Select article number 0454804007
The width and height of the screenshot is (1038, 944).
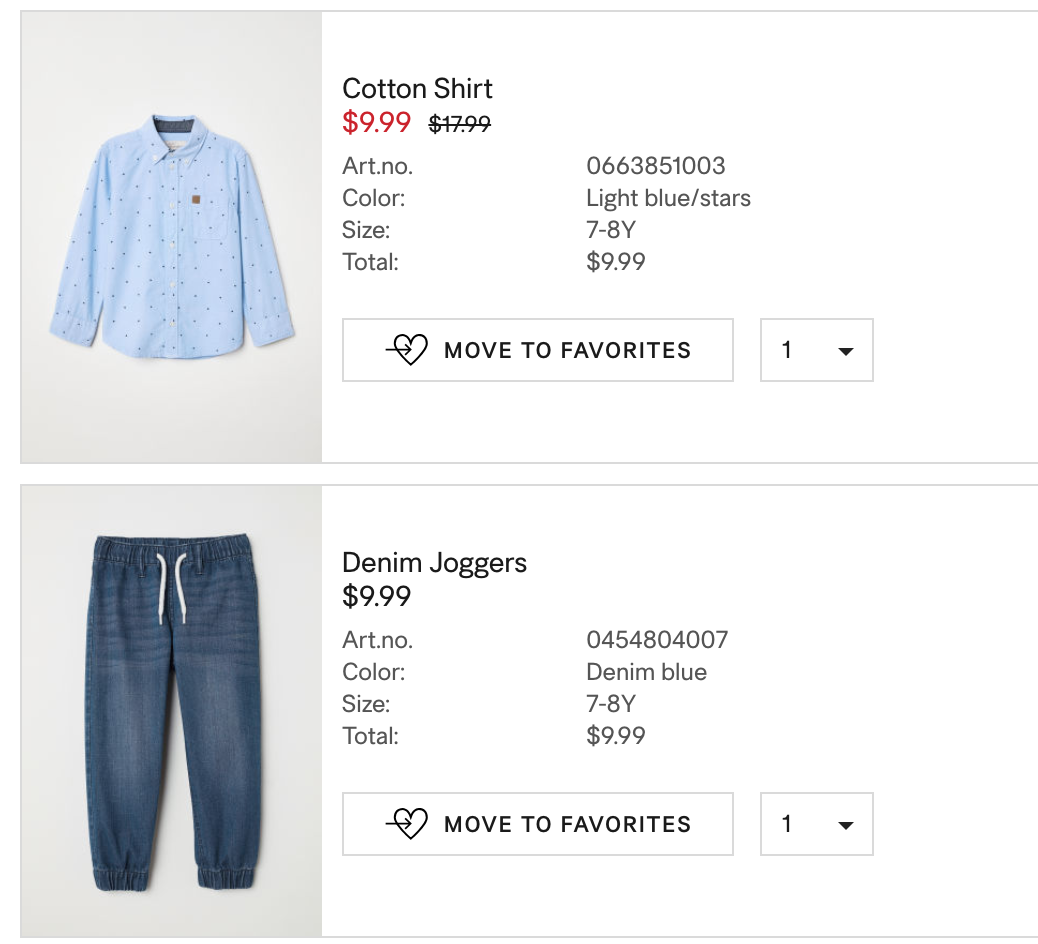(657, 640)
